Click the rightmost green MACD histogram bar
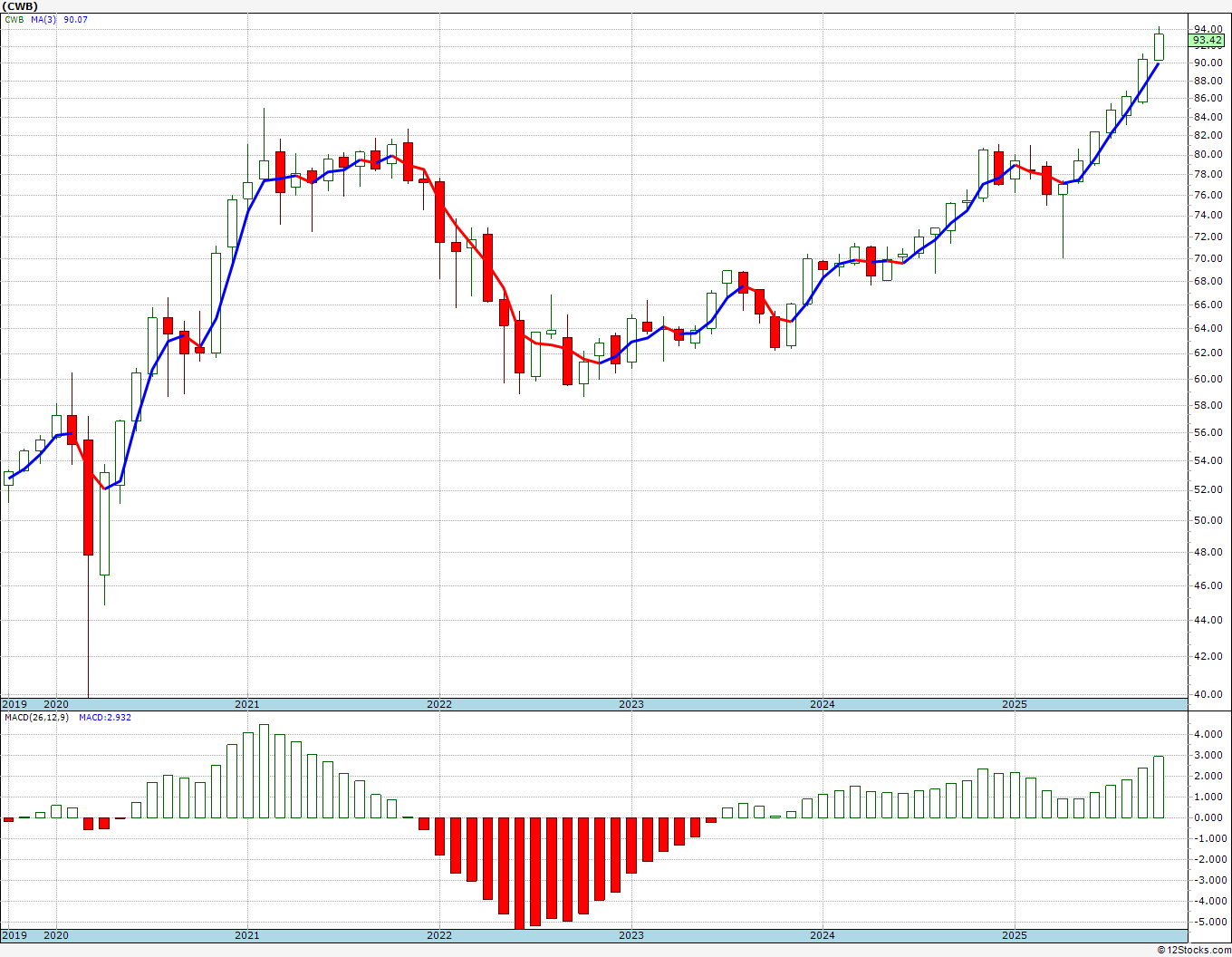Image resolution: width=1232 pixels, height=957 pixels. tap(1159, 787)
